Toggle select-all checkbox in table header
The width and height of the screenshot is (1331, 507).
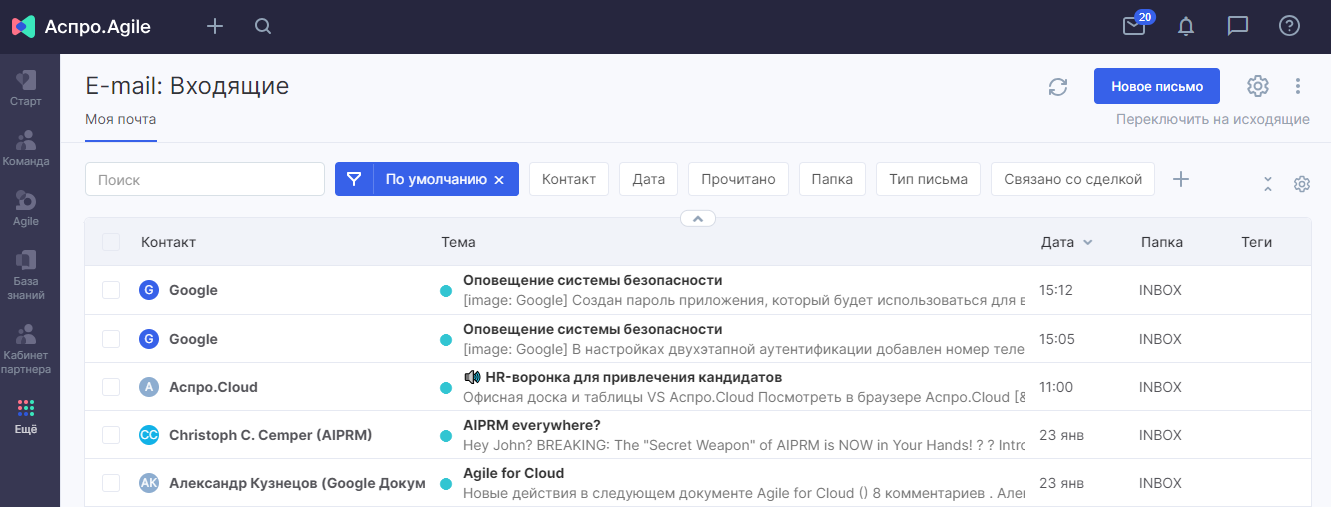point(111,242)
